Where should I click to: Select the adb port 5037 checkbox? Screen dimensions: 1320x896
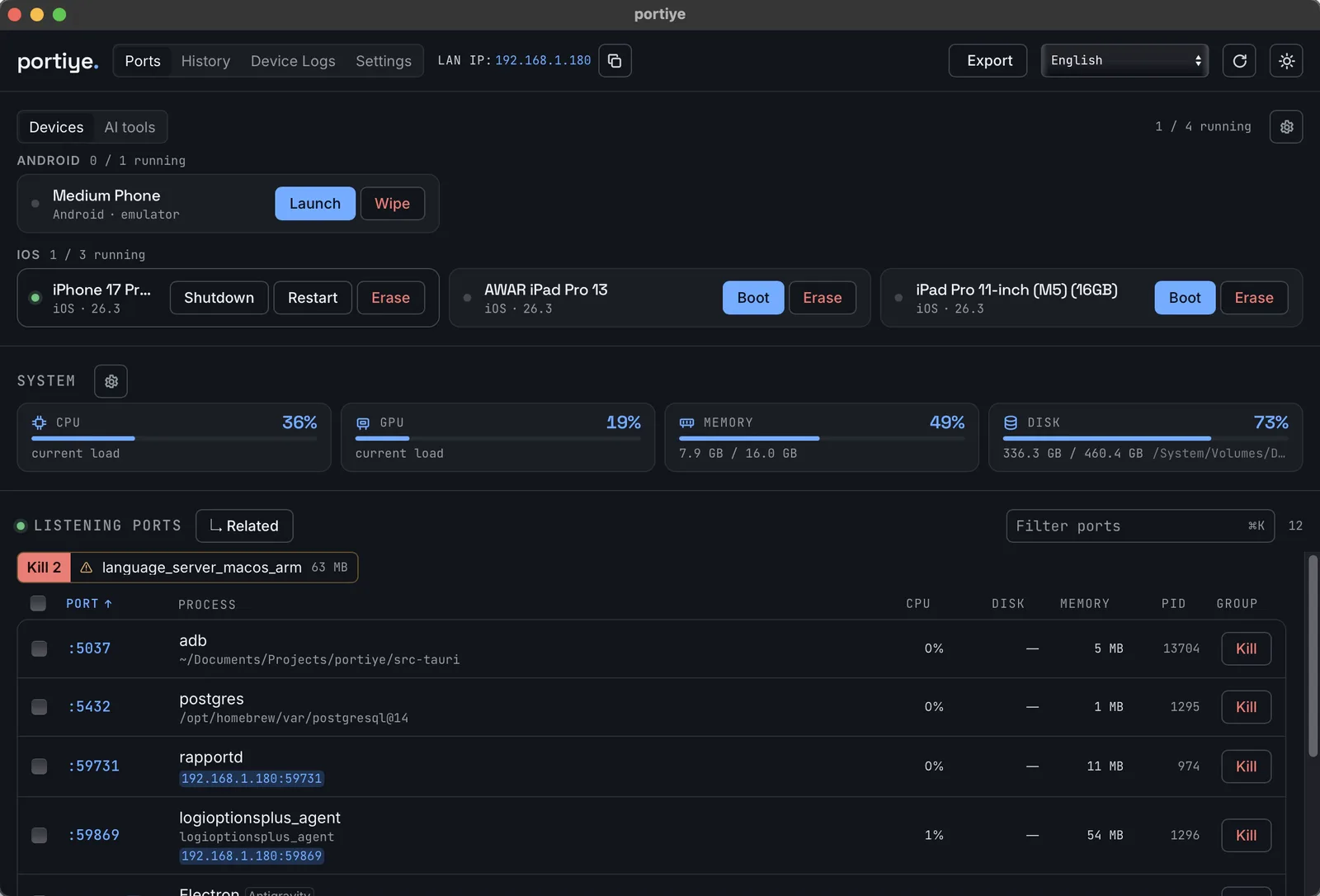pyautogui.click(x=39, y=648)
